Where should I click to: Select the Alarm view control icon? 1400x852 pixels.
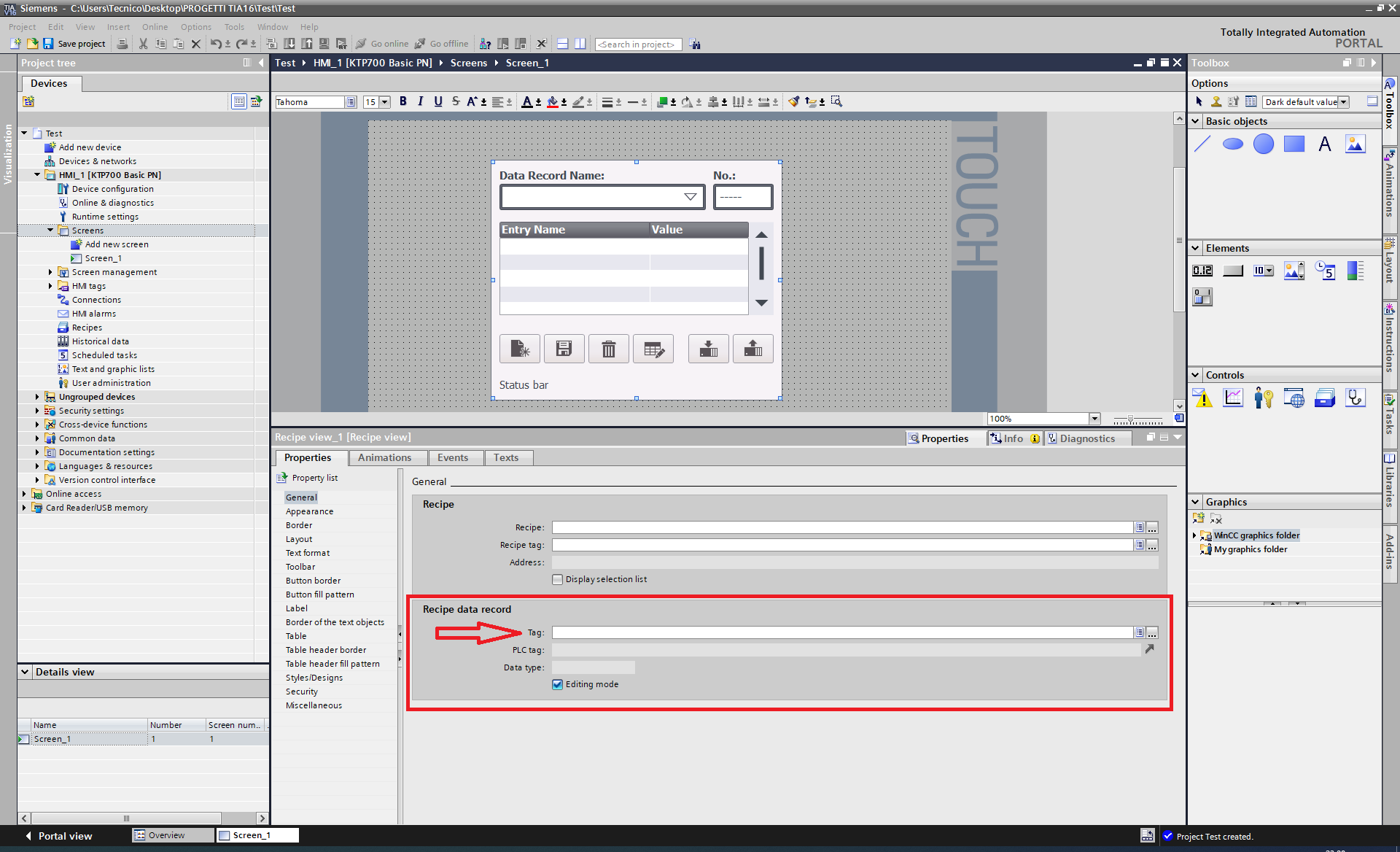point(1202,398)
